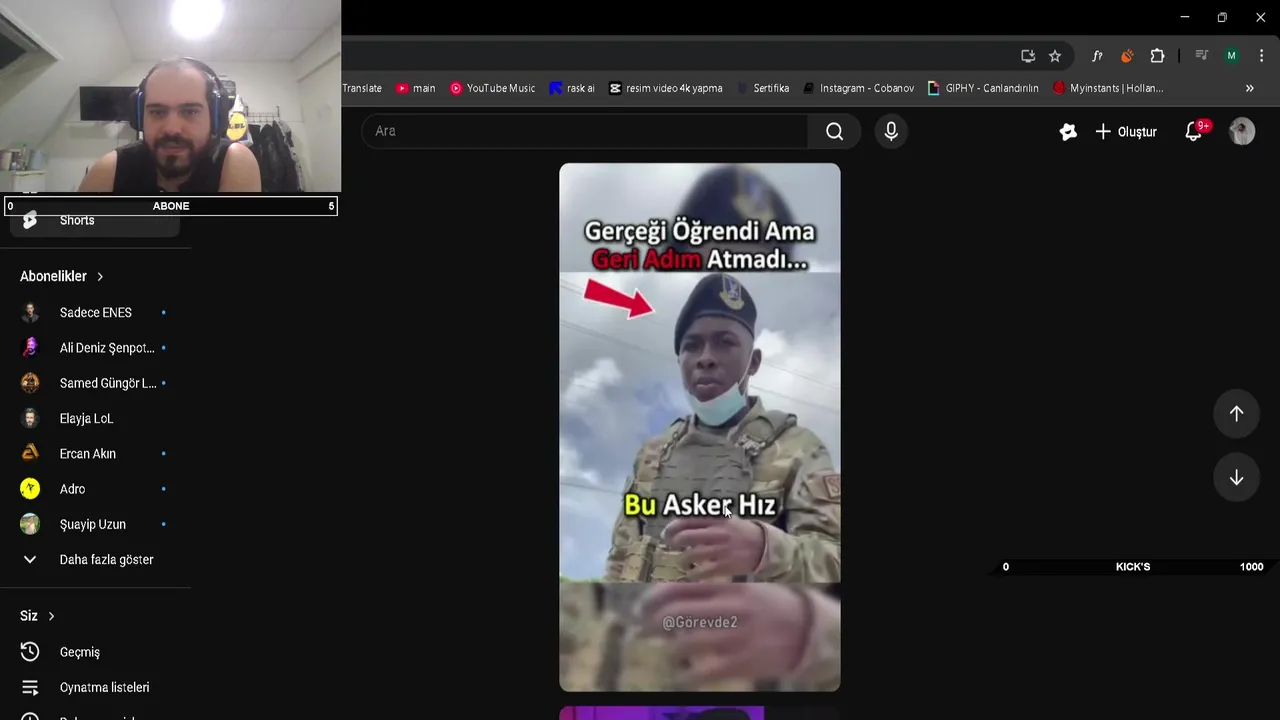Go to next Short with down arrow
Viewport: 1280px width, 720px height.
pos(1236,478)
